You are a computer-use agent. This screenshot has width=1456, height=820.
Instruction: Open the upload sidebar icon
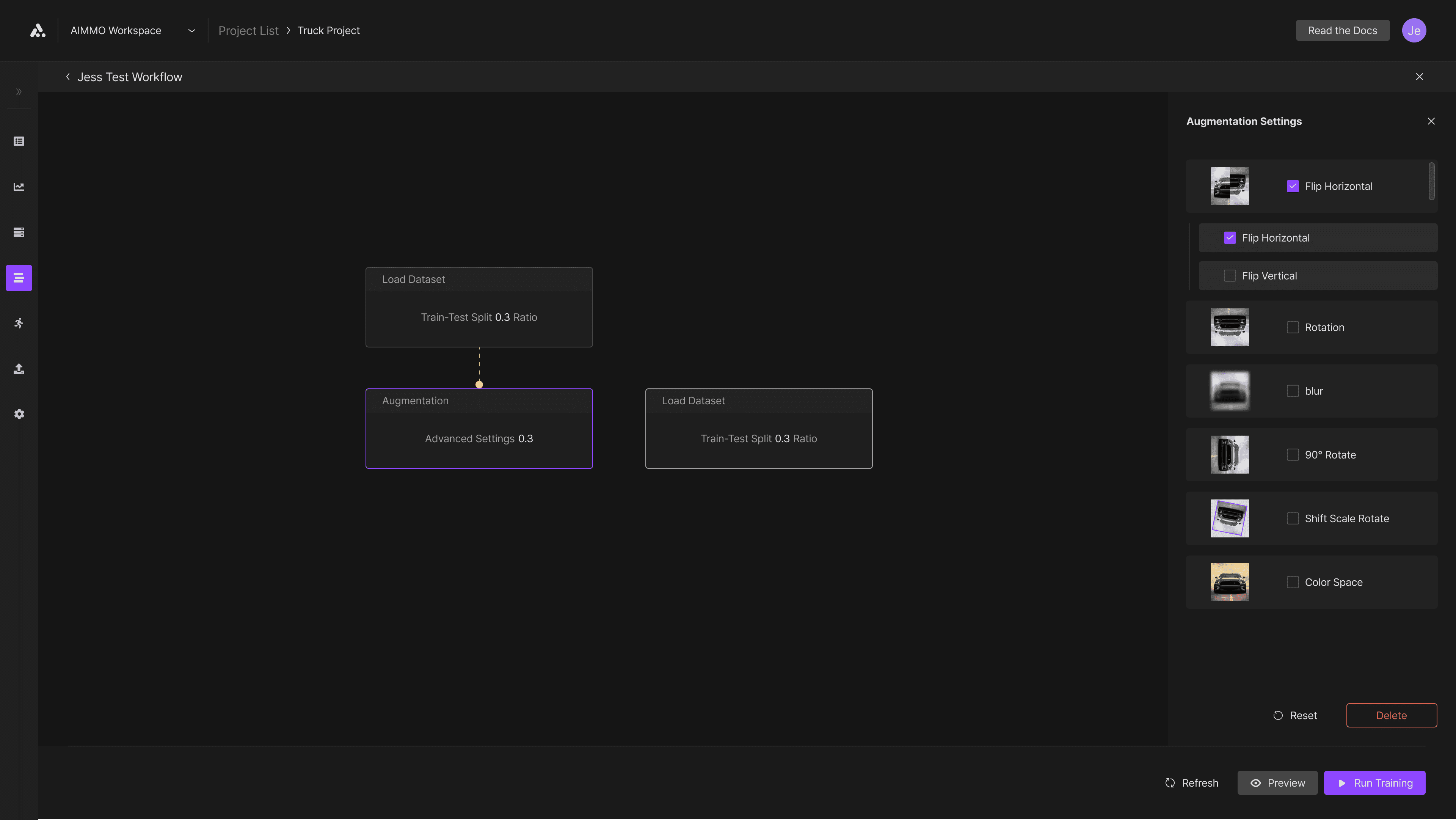pyautogui.click(x=19, y=369)
